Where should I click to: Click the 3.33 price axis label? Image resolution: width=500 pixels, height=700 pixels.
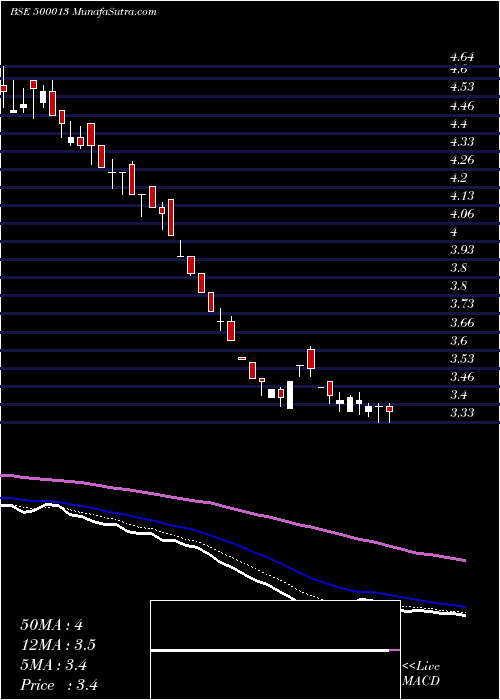[x=462, y=413]
